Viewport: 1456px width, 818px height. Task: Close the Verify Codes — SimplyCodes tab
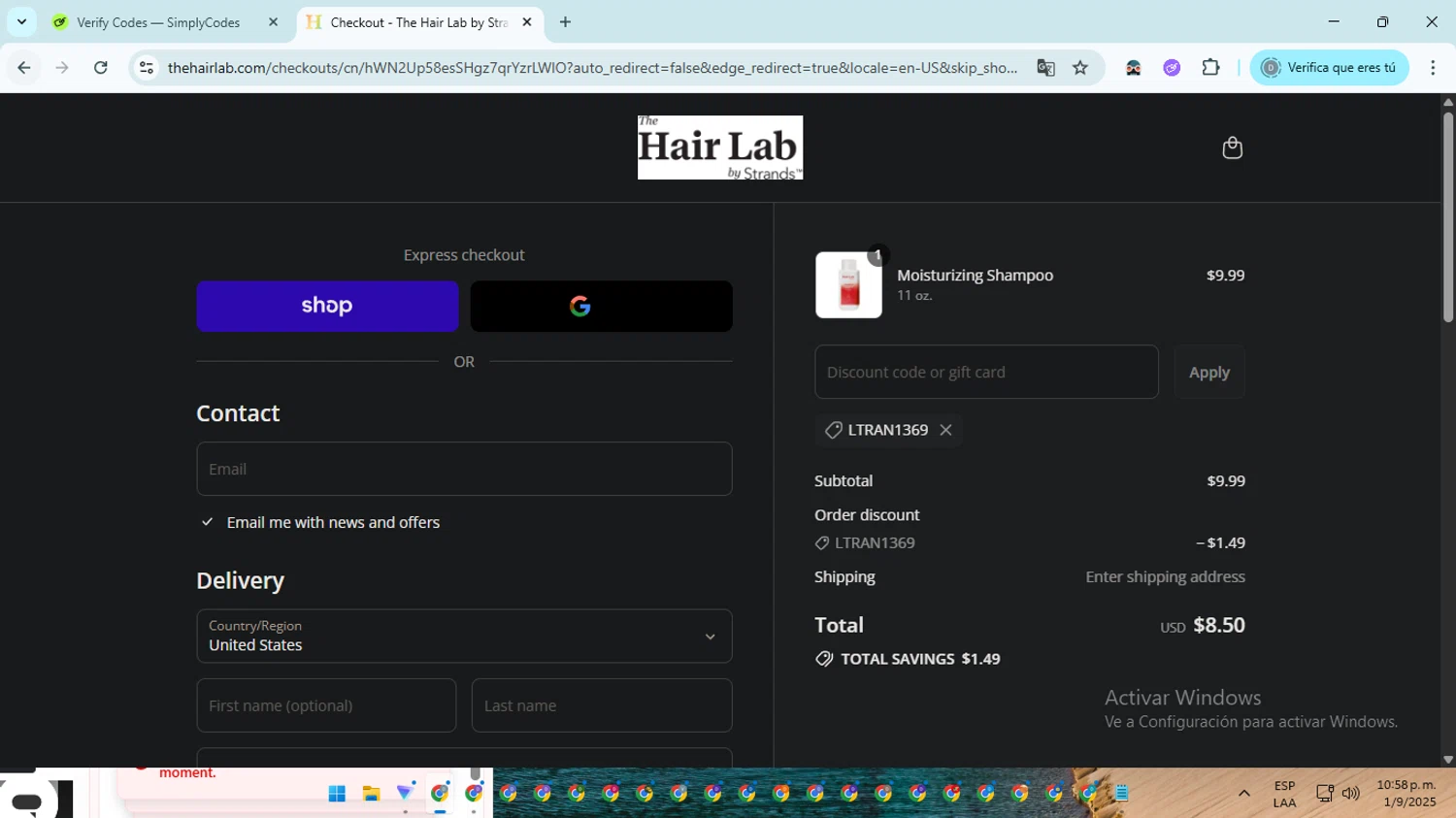273,22
